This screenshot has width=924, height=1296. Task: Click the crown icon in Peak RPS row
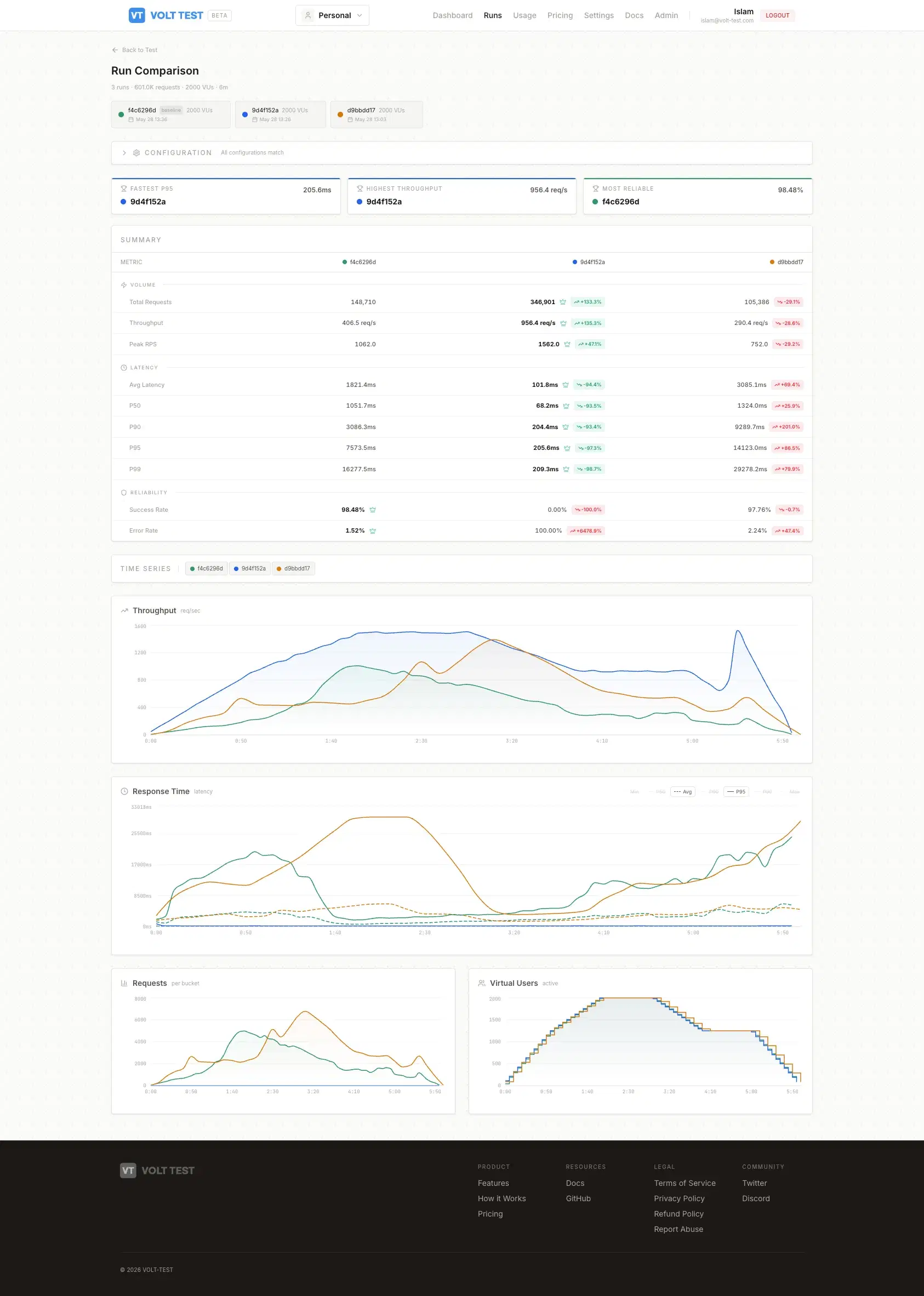(x=567, y=344)
